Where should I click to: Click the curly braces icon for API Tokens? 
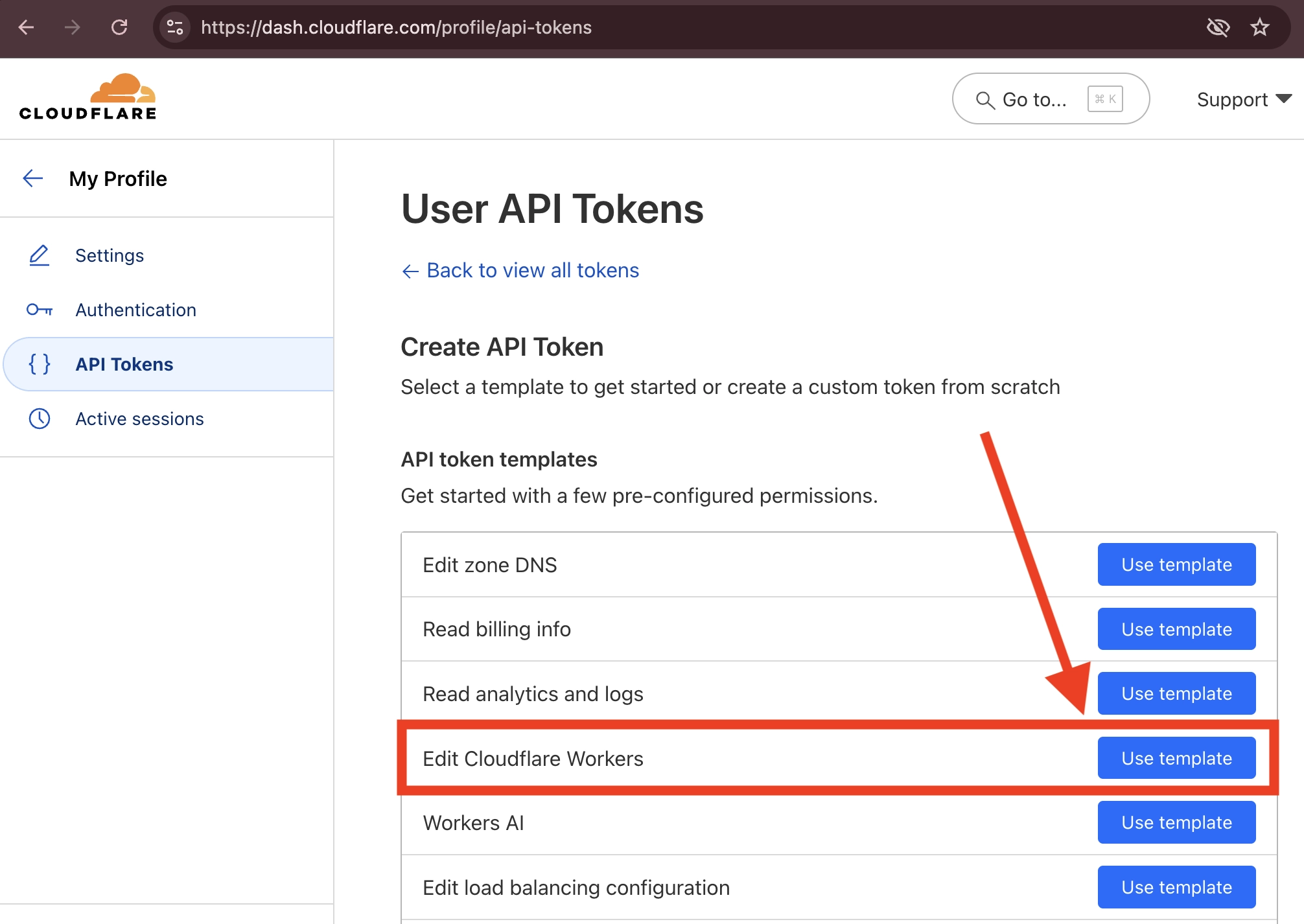tap(40, 364)
